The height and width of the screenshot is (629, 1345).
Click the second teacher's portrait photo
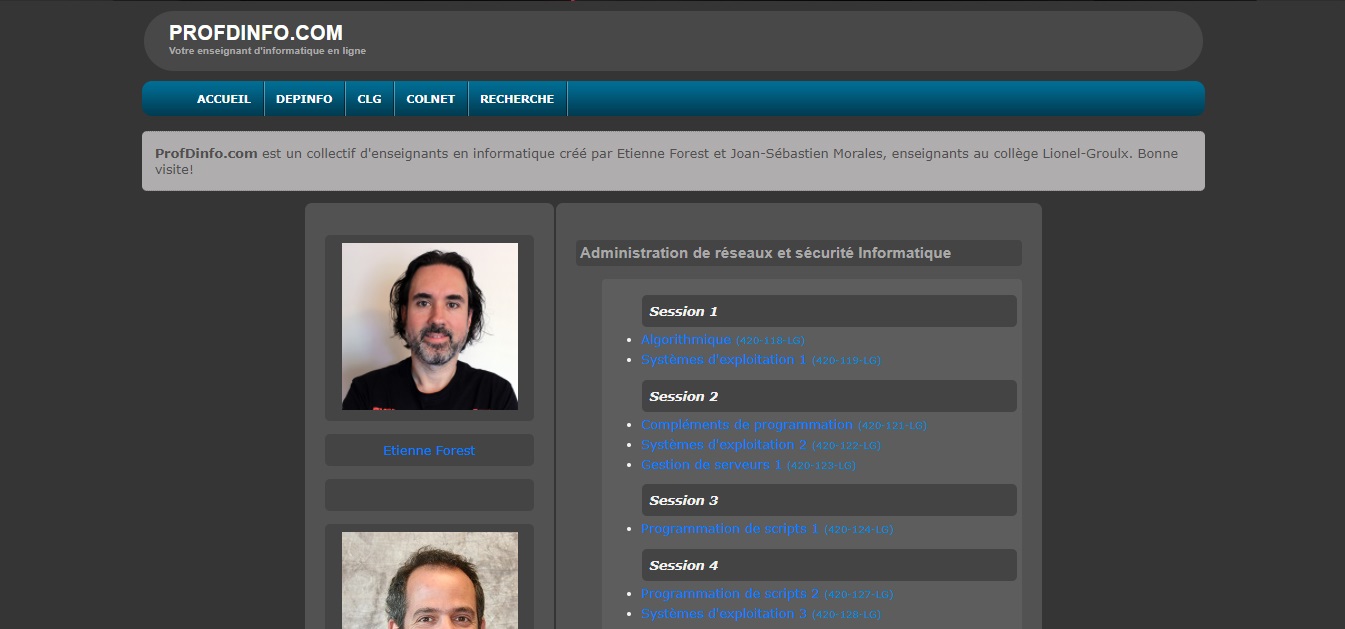(430, 580)
